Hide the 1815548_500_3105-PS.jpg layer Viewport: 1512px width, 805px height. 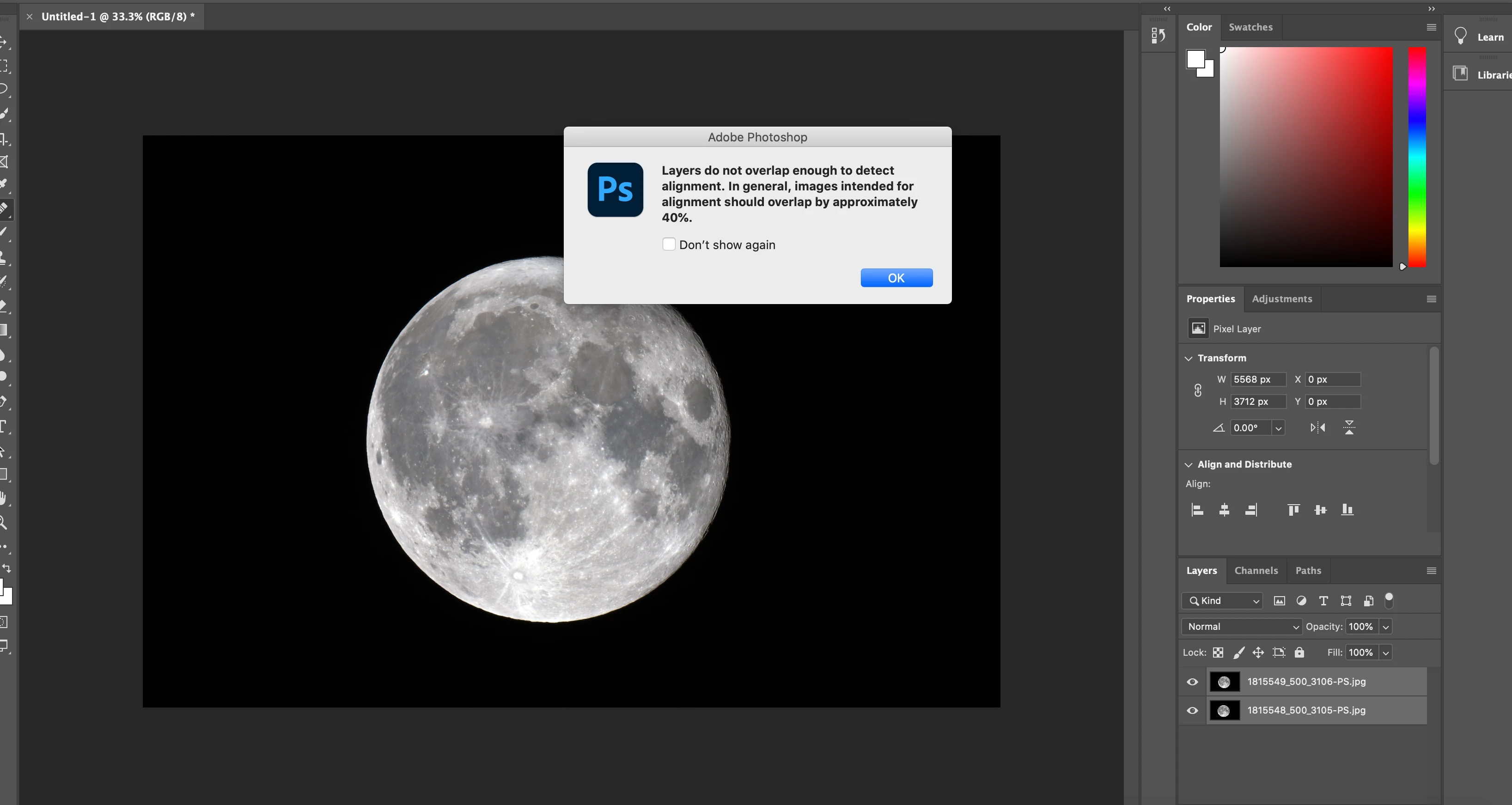tap(1192, 710)
